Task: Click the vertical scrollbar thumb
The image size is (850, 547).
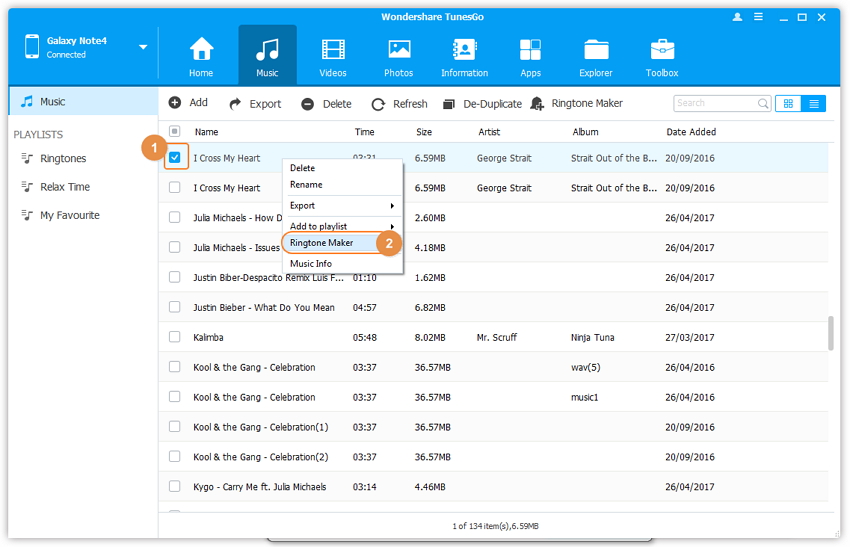Action: click(x=830, y=334)
